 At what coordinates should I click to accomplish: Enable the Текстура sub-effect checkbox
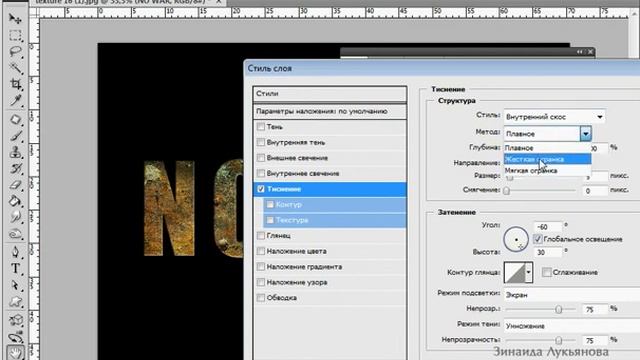[270, 220]
